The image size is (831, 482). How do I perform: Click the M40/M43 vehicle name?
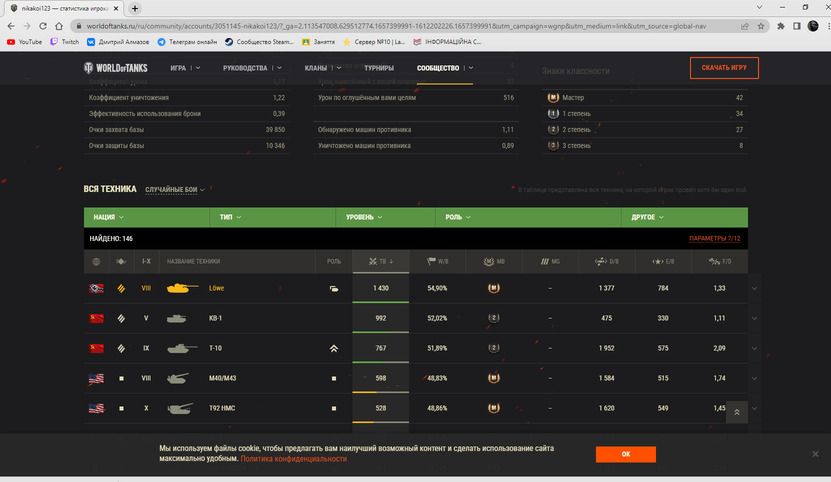pos(223,378)
